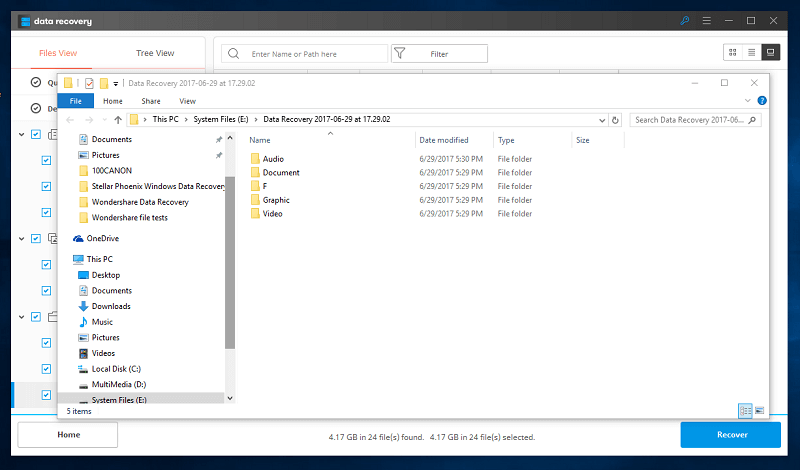This screenshot has height=470, width=800.
Task: Open the quick access toolbar customize dropdown
Action: click(116, 84)
